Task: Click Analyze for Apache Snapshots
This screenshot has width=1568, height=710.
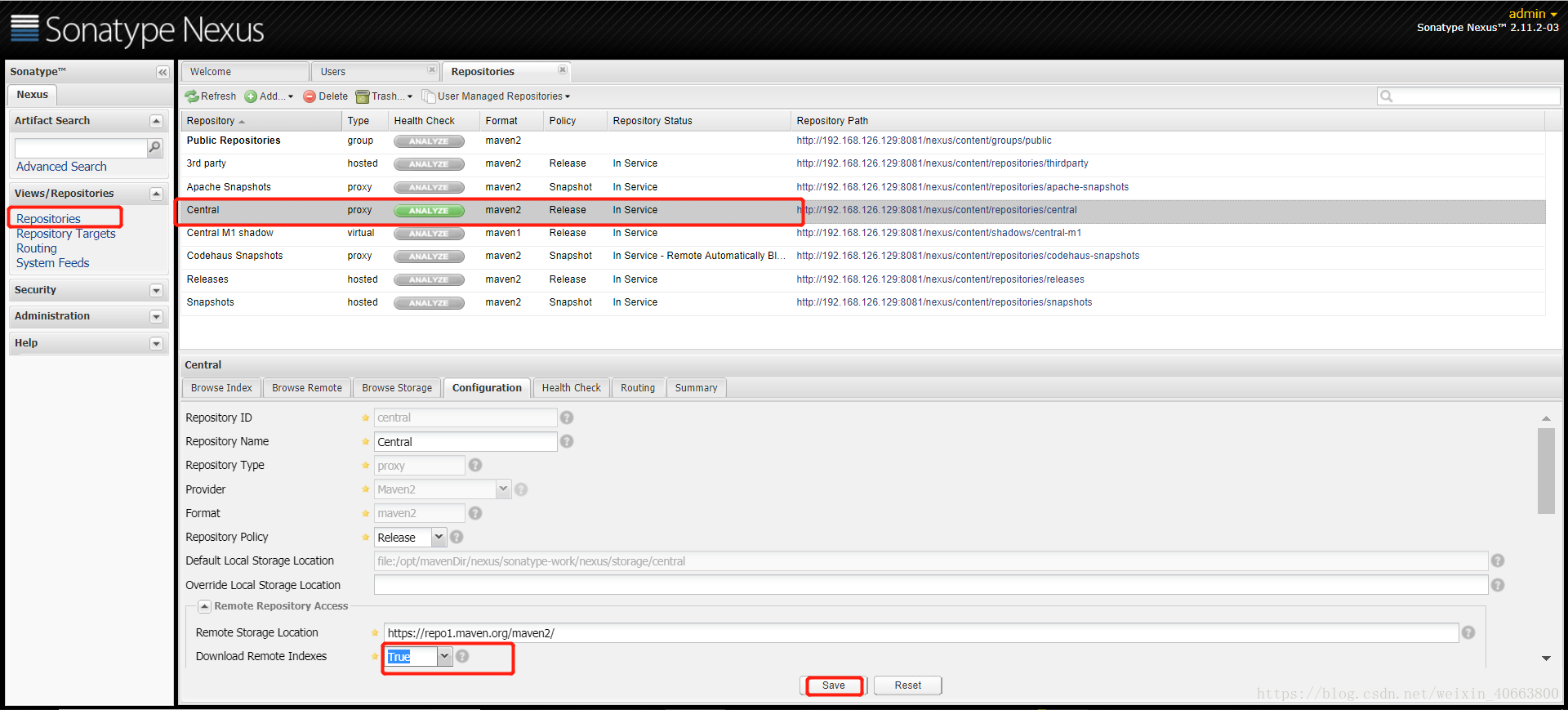Action: [429, 188]
